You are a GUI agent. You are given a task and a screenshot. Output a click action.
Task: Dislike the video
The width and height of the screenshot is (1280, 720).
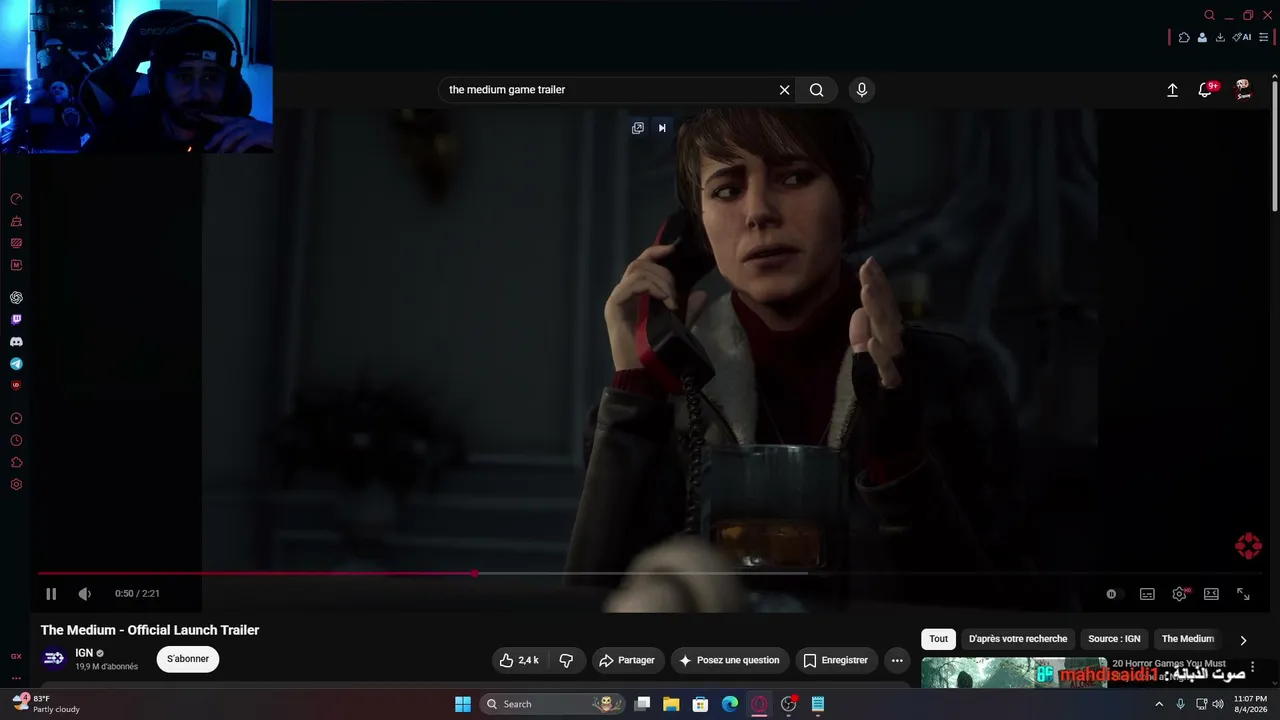[566, 660]
